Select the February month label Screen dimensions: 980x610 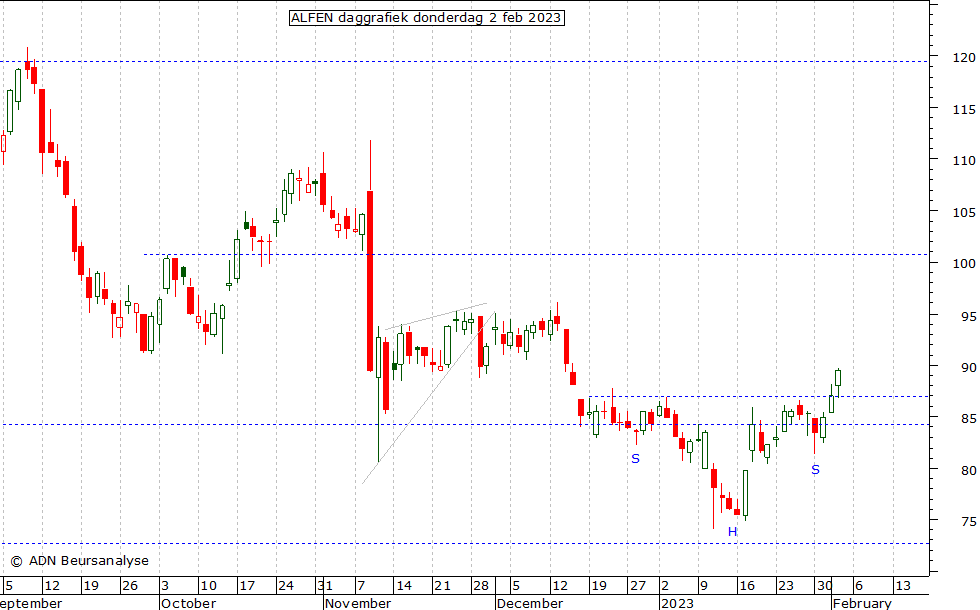862,603
